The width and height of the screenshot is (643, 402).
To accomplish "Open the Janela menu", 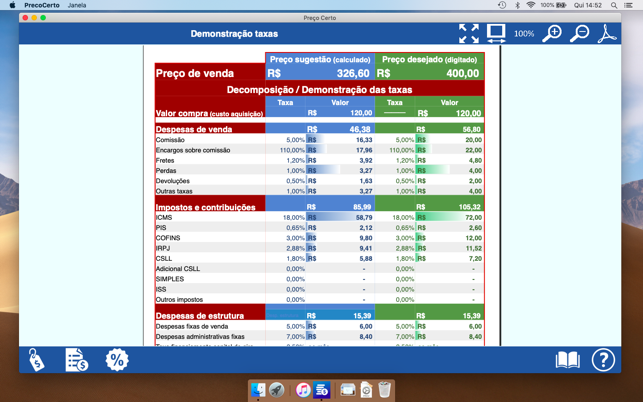I will tap(77, 5).
